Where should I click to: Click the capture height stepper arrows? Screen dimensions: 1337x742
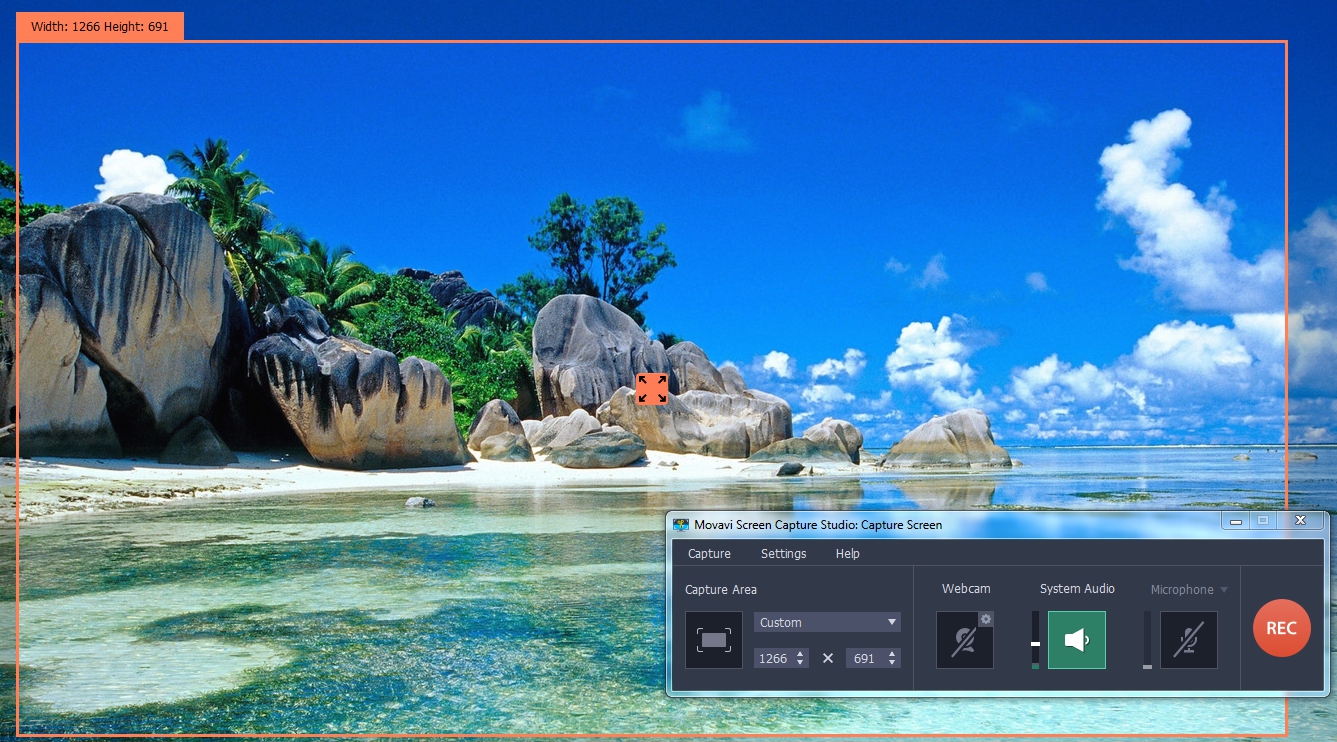(893, 658)
